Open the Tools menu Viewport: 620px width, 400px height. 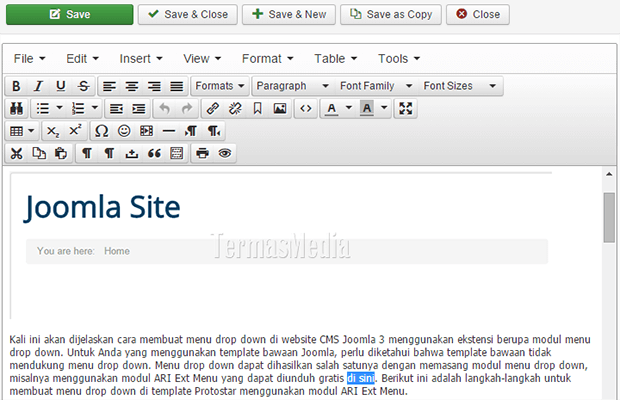pos(399,59)
